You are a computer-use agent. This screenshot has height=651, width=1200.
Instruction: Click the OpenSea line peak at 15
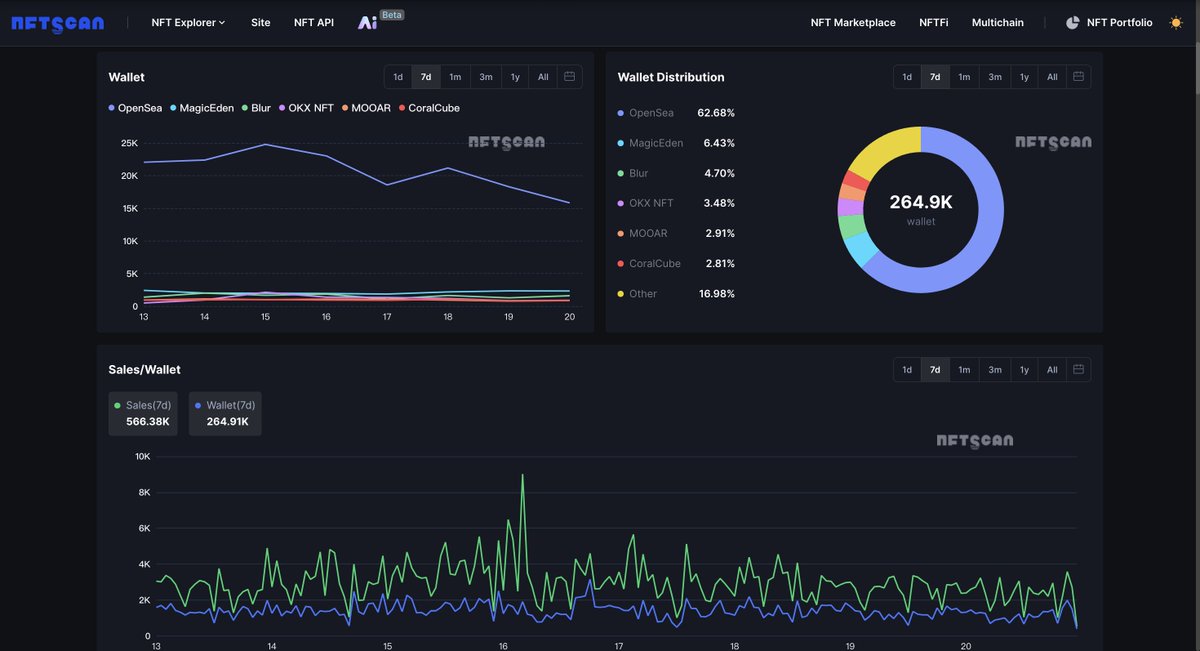click(x=265, y=145)
